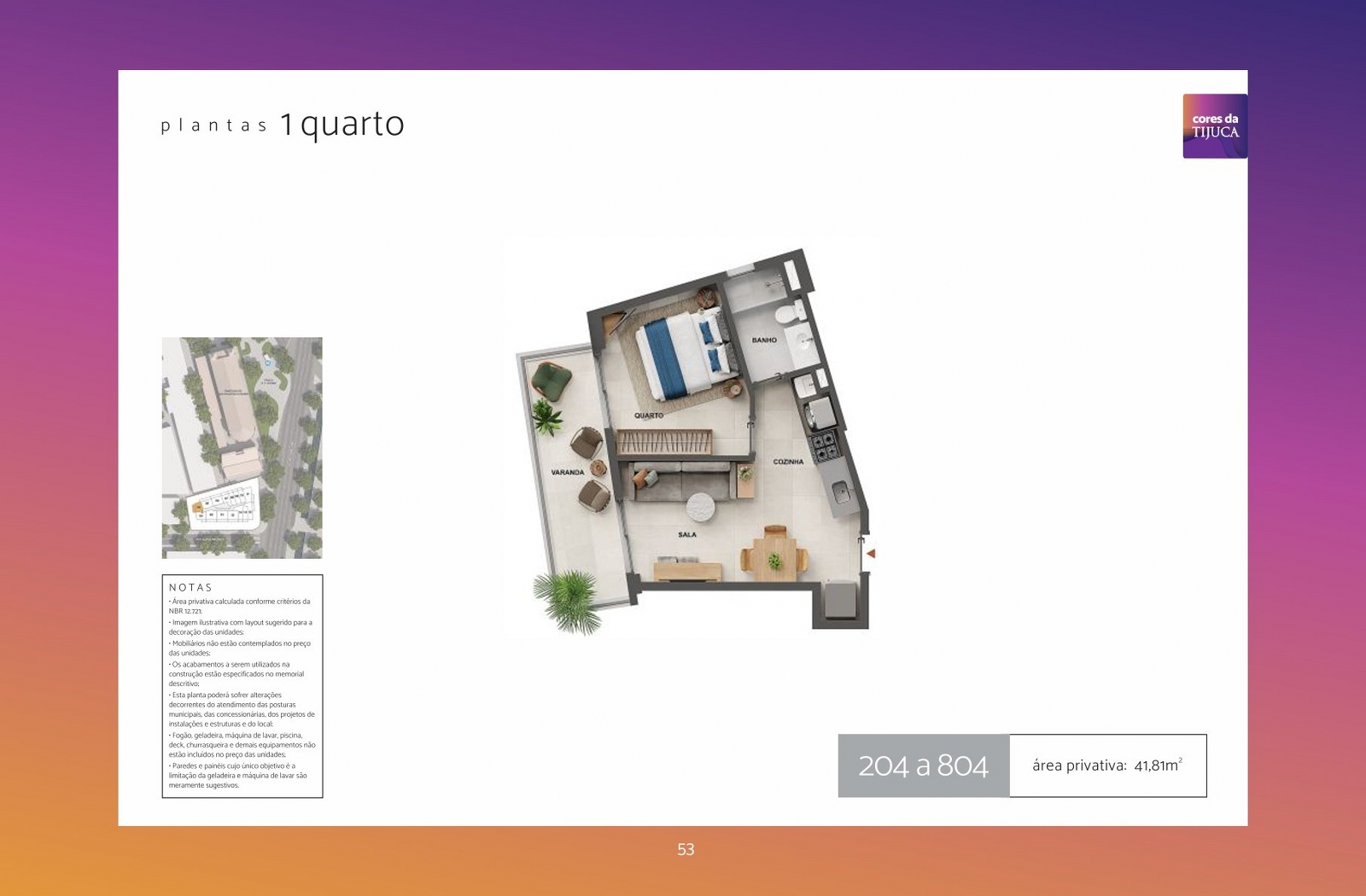Click the blue bed in the bedroom
1366x896 pixels.
click(x=690, y=354)
